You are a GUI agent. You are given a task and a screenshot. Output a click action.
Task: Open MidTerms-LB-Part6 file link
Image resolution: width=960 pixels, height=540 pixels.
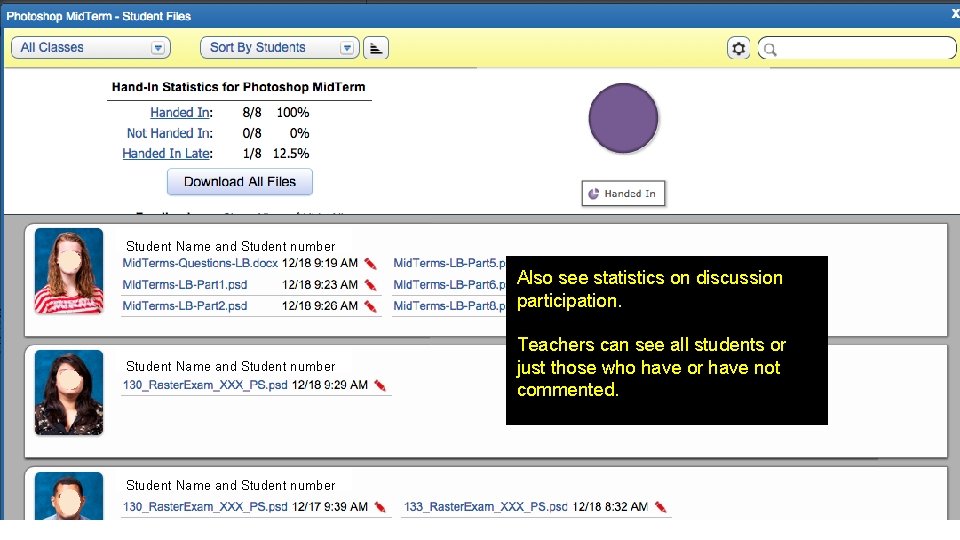(449, 285)
